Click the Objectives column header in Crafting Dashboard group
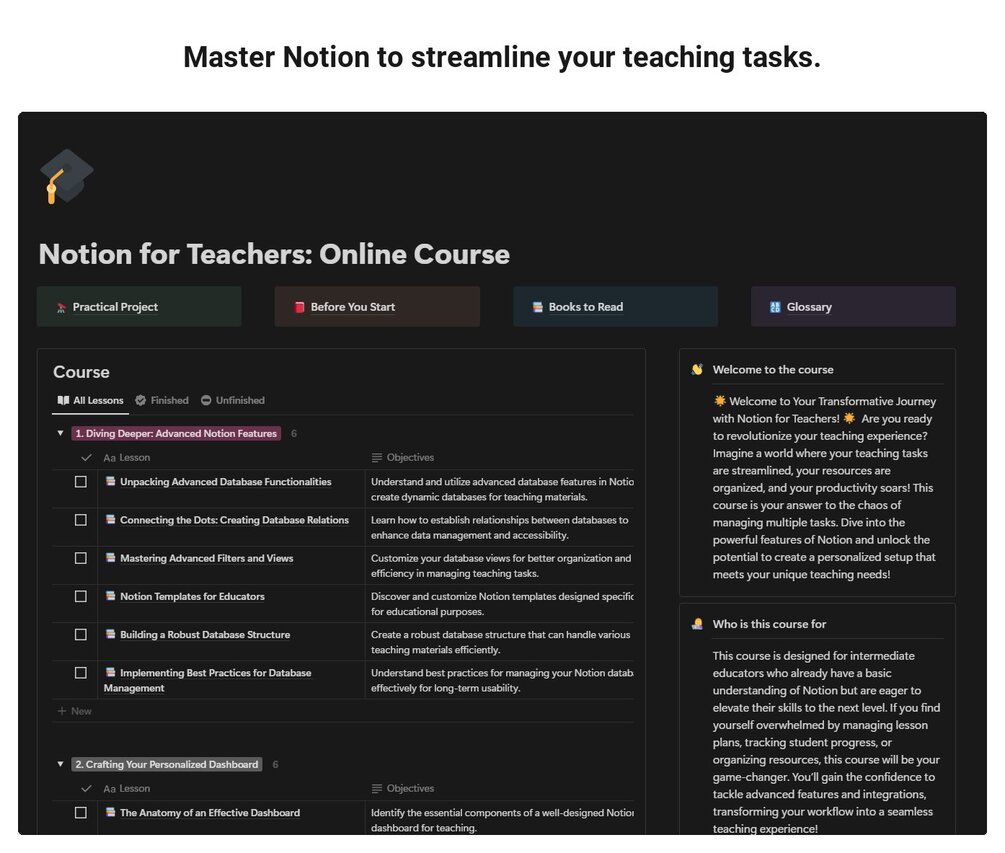 tap(403, 789)
